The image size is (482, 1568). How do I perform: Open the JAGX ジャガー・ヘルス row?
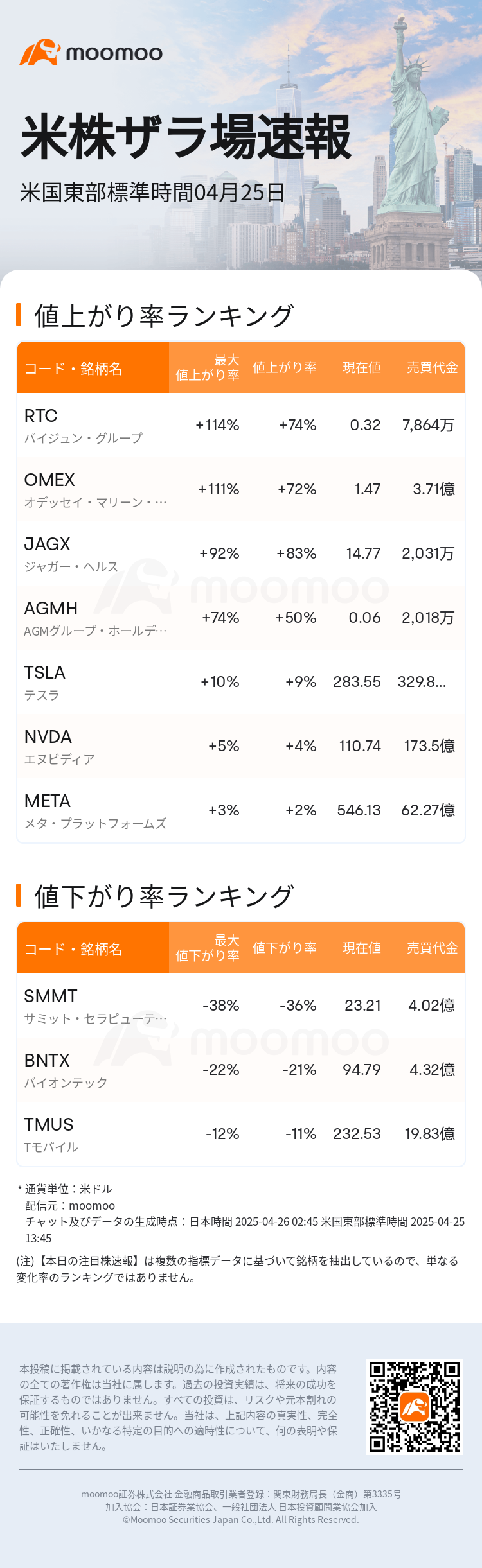coord(240,553)
